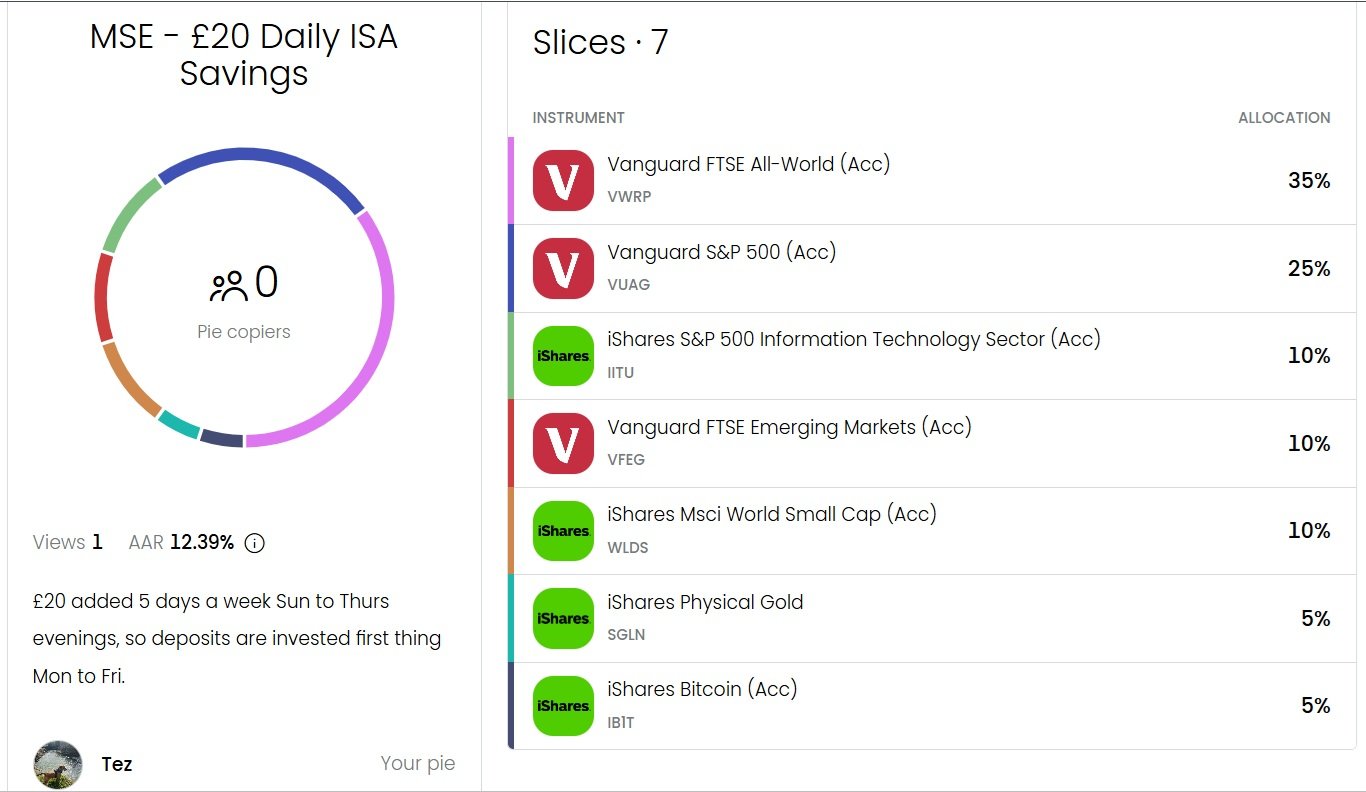Click the iShares logo for WLDS
The width and height of the screenshot is (1366, 792).
click(563, 531)
